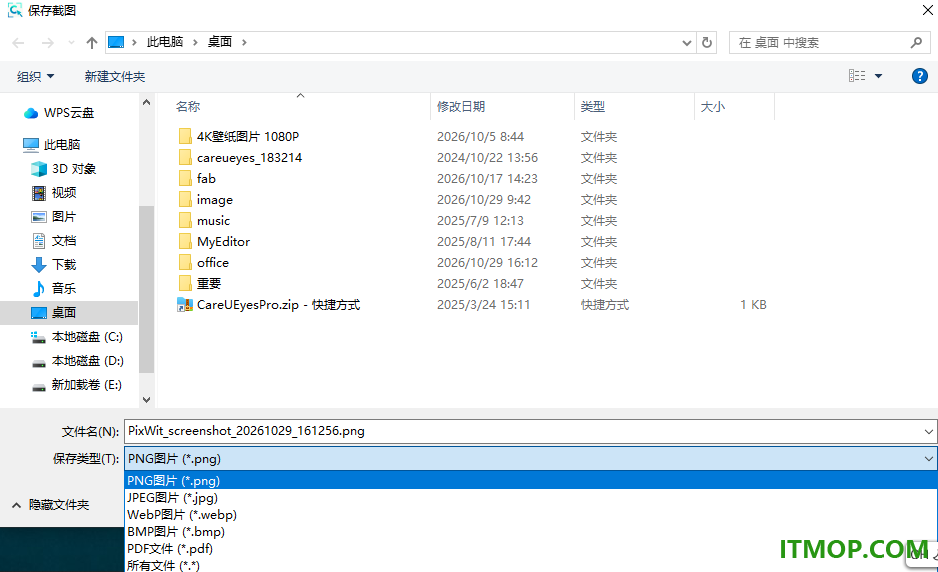Image resolution: width=938 pixels, height=572 pixels.
Task: Sort by 类型 column header
Action: point(592,107)
